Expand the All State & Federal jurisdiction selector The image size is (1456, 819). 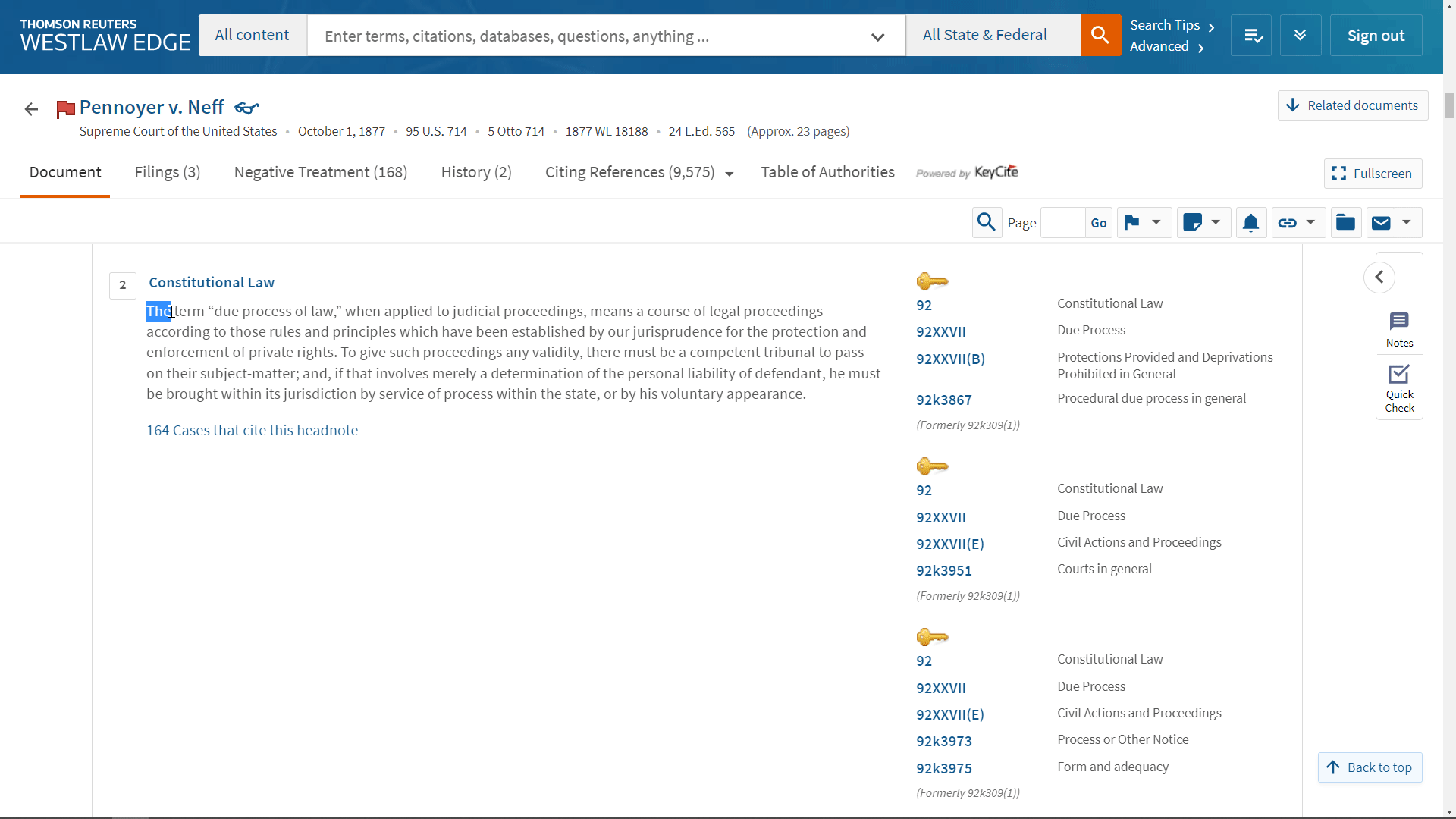pyautogui.click(x=984, y=35)
